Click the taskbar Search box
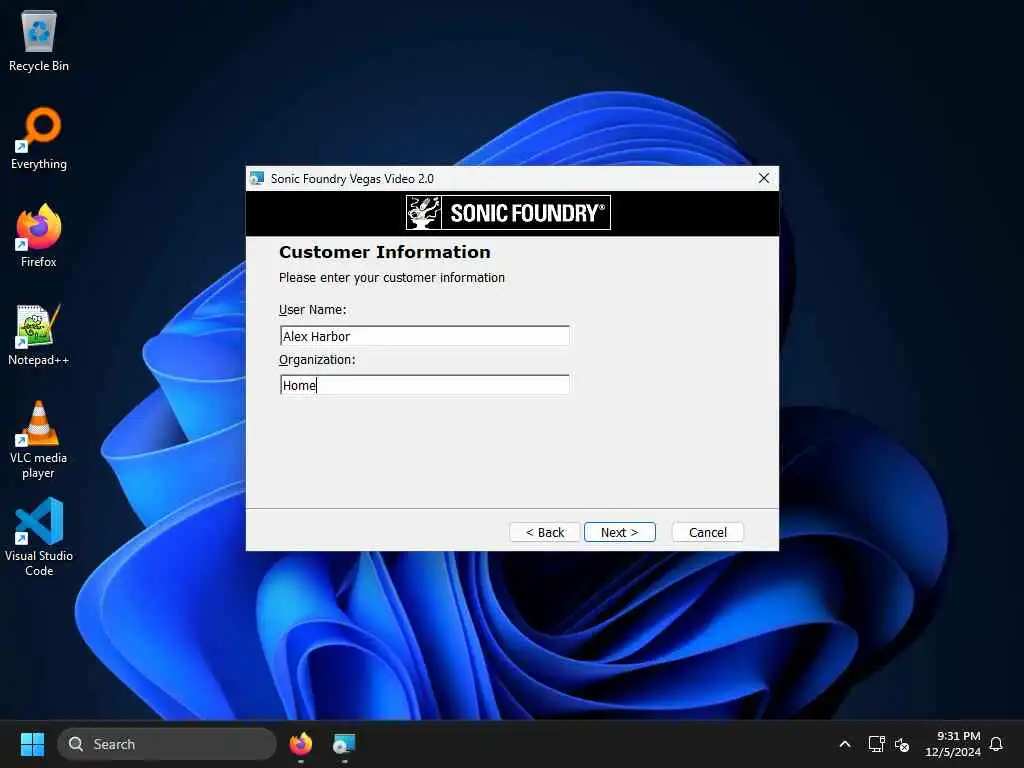Viewport: 1024px width, 768px height. [x=167, y=744]
